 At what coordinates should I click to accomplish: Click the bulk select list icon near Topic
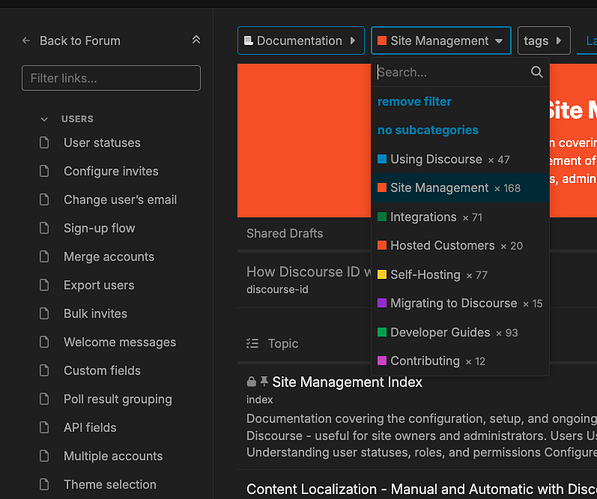click(252, 343)
